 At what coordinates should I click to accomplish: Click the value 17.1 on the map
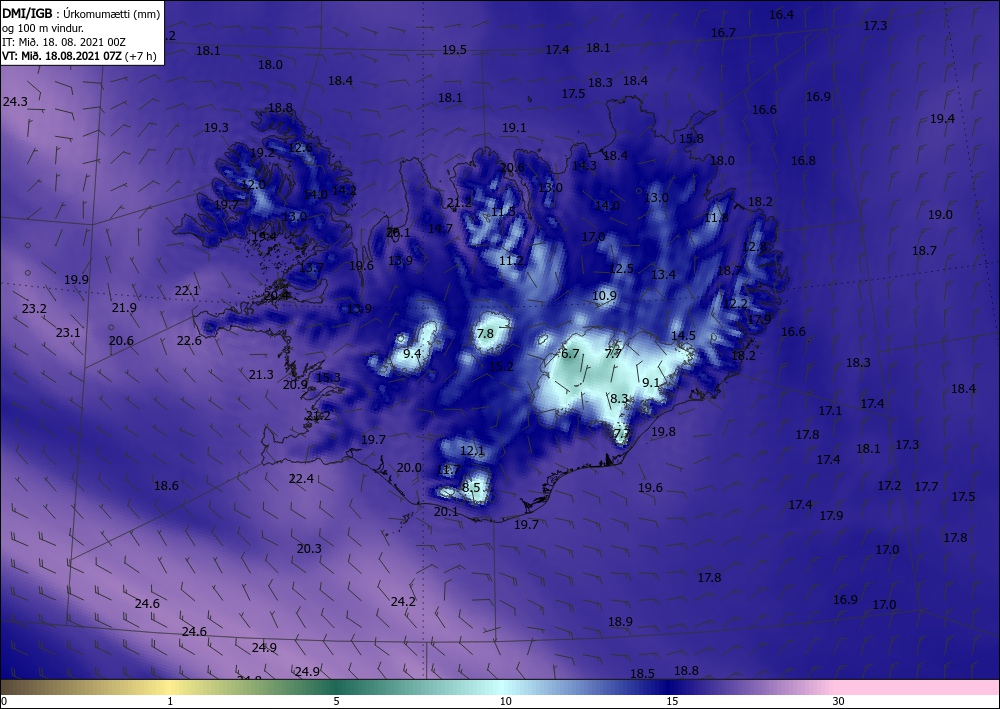(x=830, y=411)
